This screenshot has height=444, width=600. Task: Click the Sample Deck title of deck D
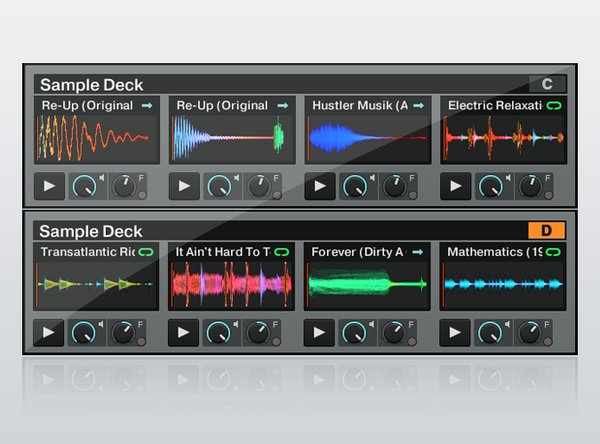[90, 232]
